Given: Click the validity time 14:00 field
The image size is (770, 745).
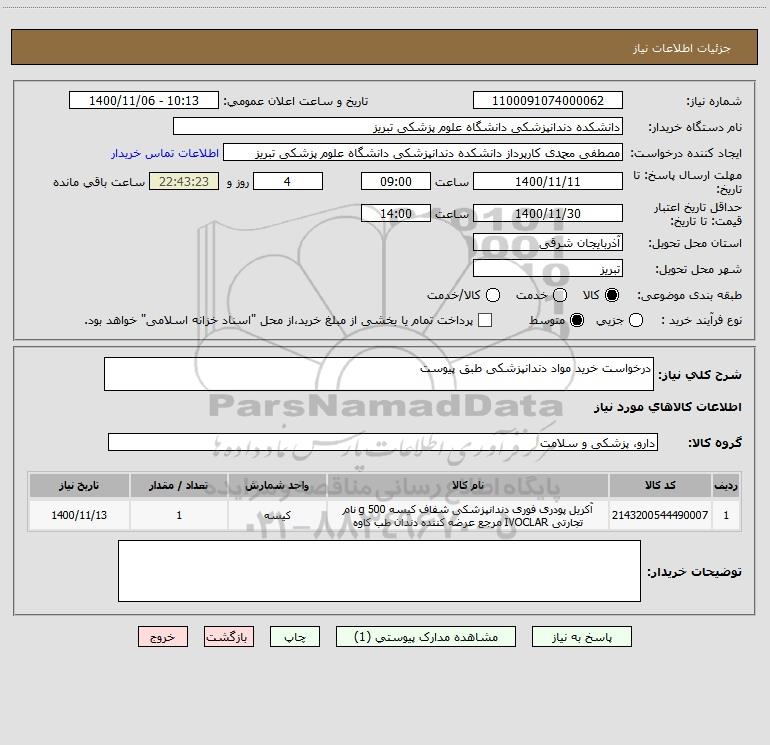Looking at the screenshot, I should pyautogui.click(x=396, y=213).
